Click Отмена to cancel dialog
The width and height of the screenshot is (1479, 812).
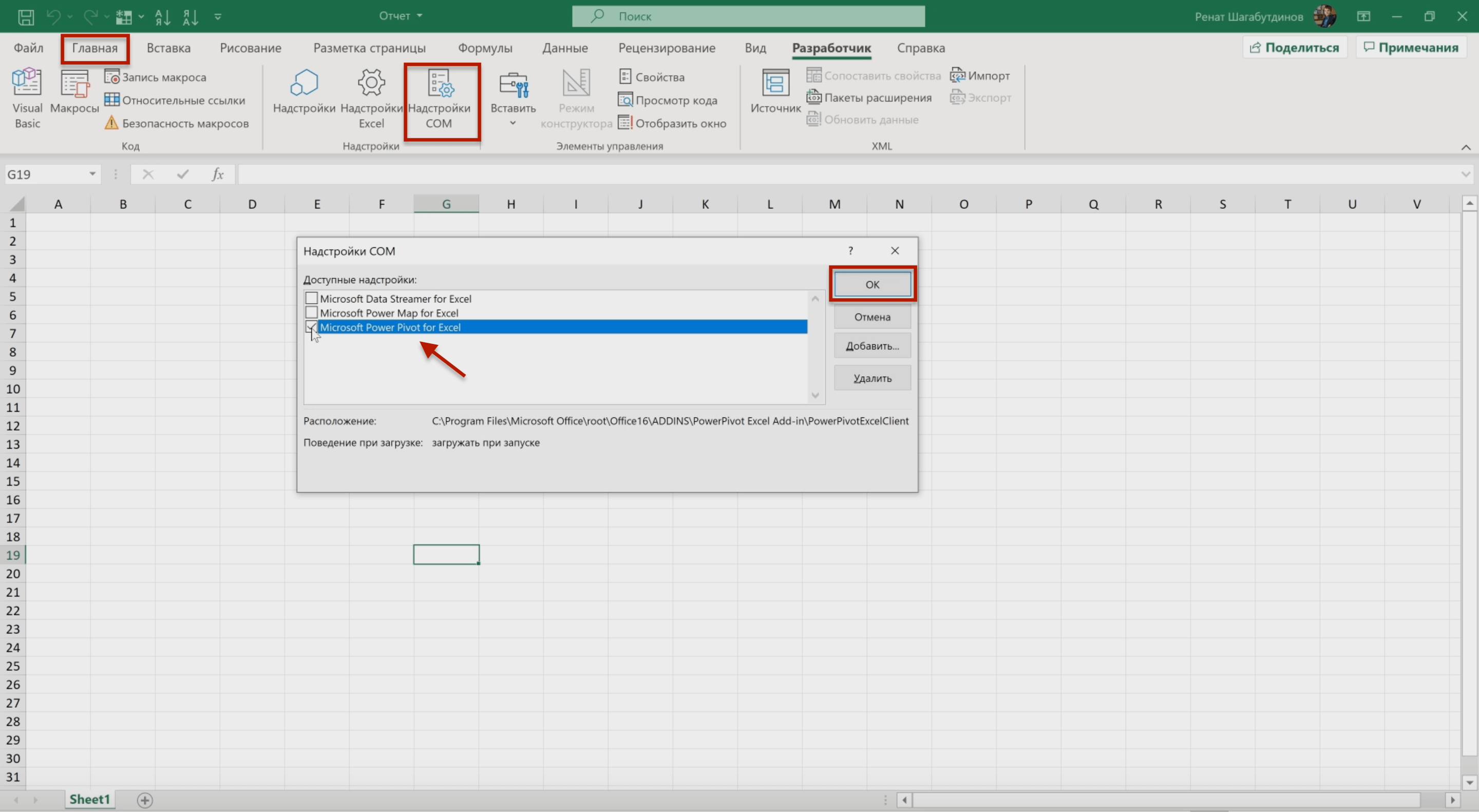871,316
